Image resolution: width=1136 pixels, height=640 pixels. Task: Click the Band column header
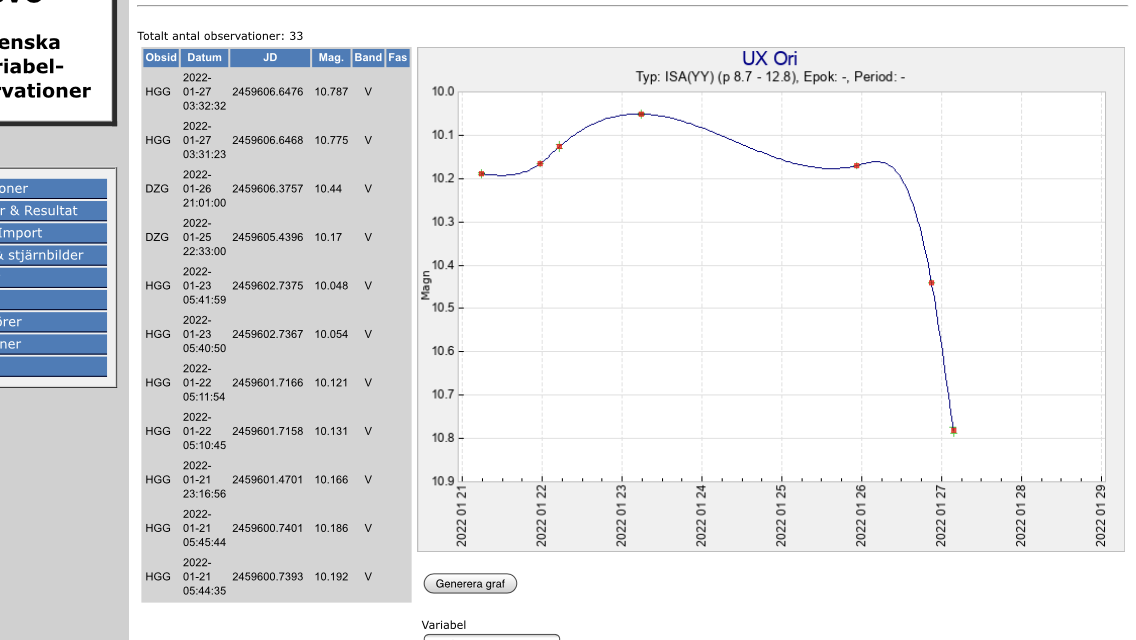[368, 58]
